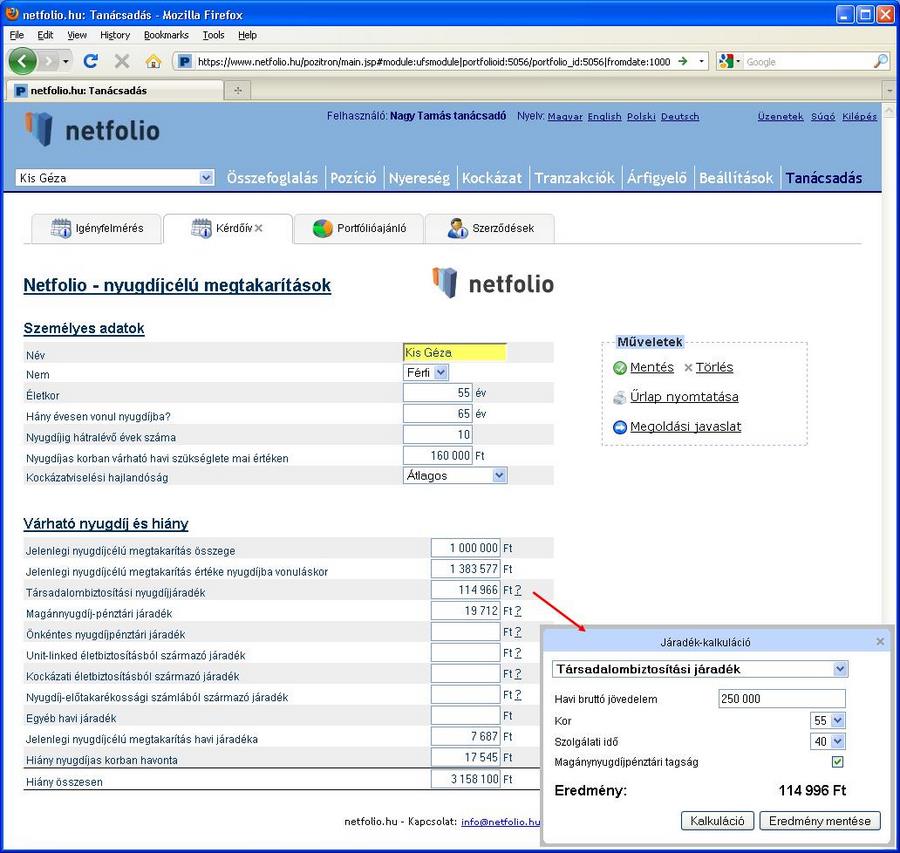Switch to the Igényfelmérés tab

(x=96, y=228)
